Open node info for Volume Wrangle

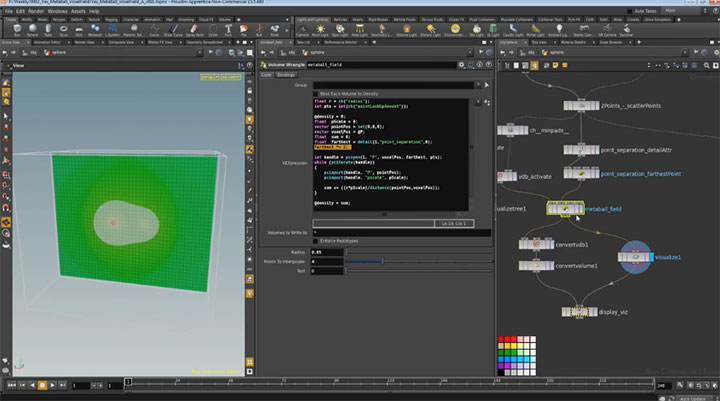[480, 65]
